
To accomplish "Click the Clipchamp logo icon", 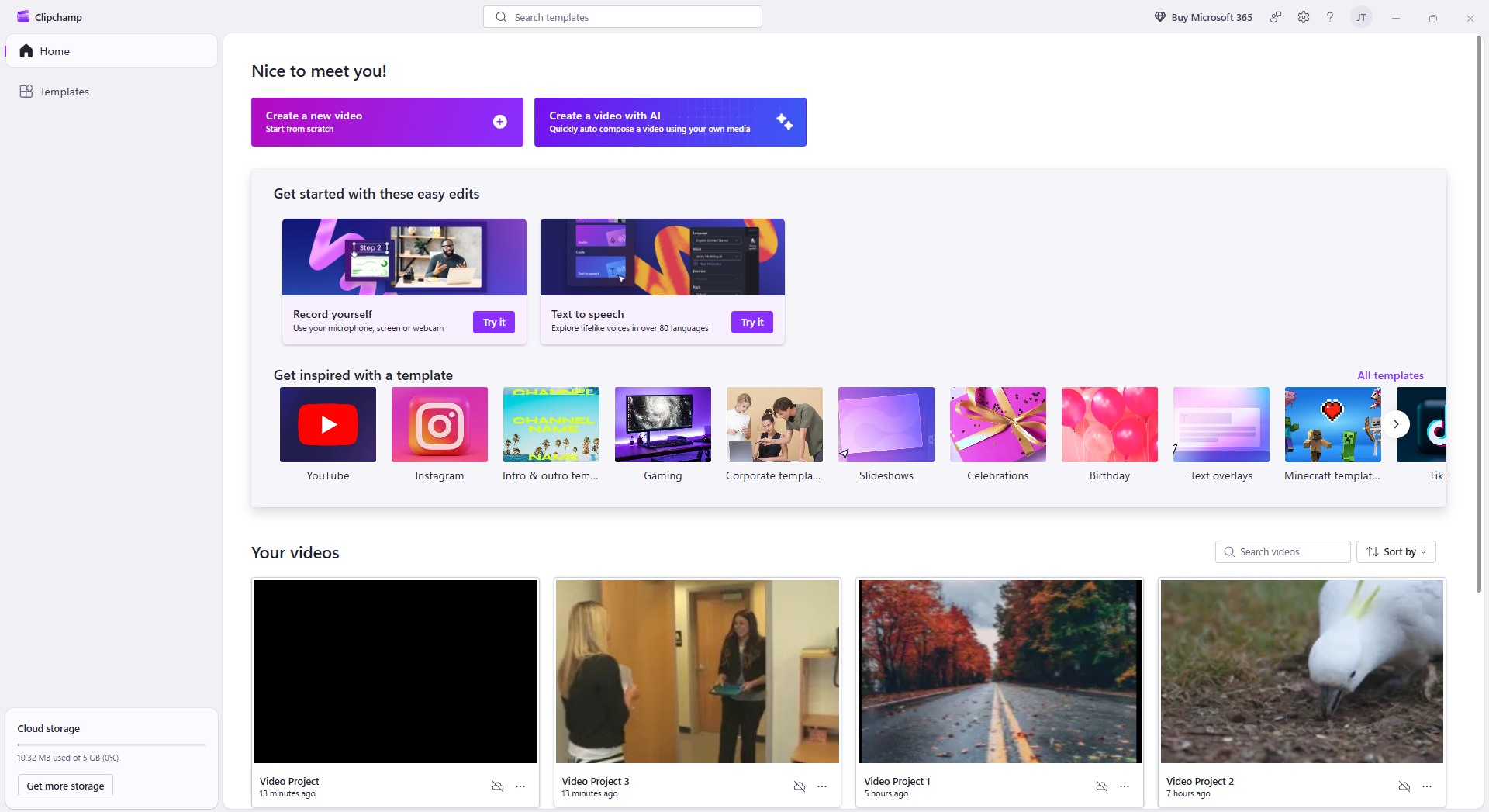I will (x=23, y=17).
